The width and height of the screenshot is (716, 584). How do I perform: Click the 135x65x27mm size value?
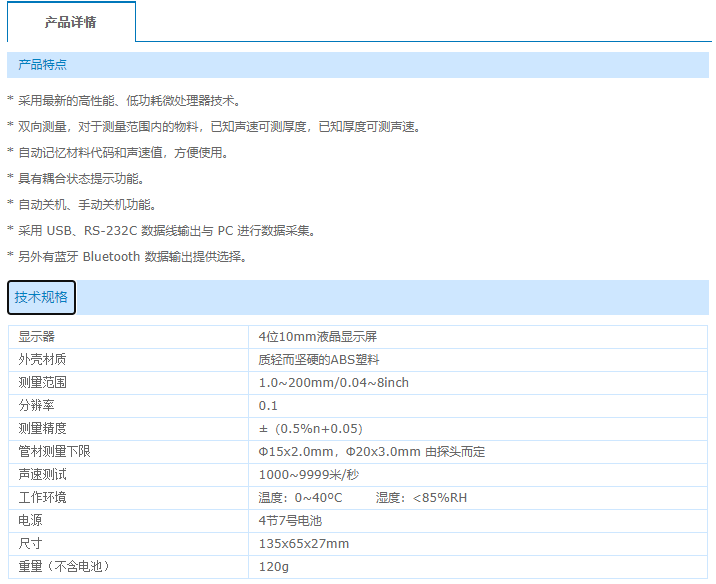[x=304, y=544]
